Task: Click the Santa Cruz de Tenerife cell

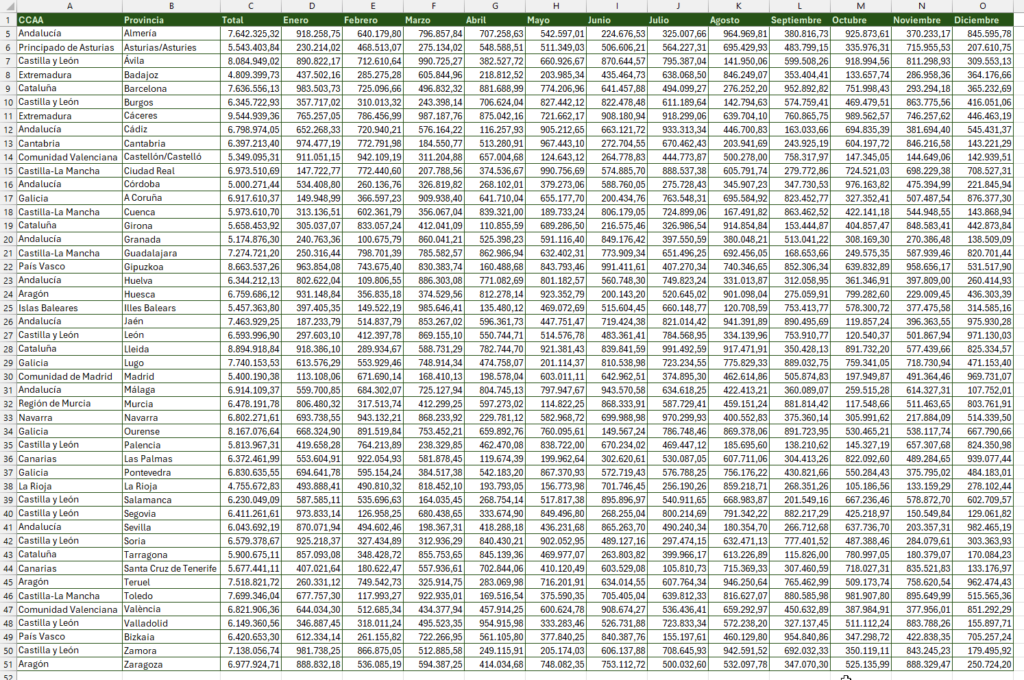Action: coord(171,568)
